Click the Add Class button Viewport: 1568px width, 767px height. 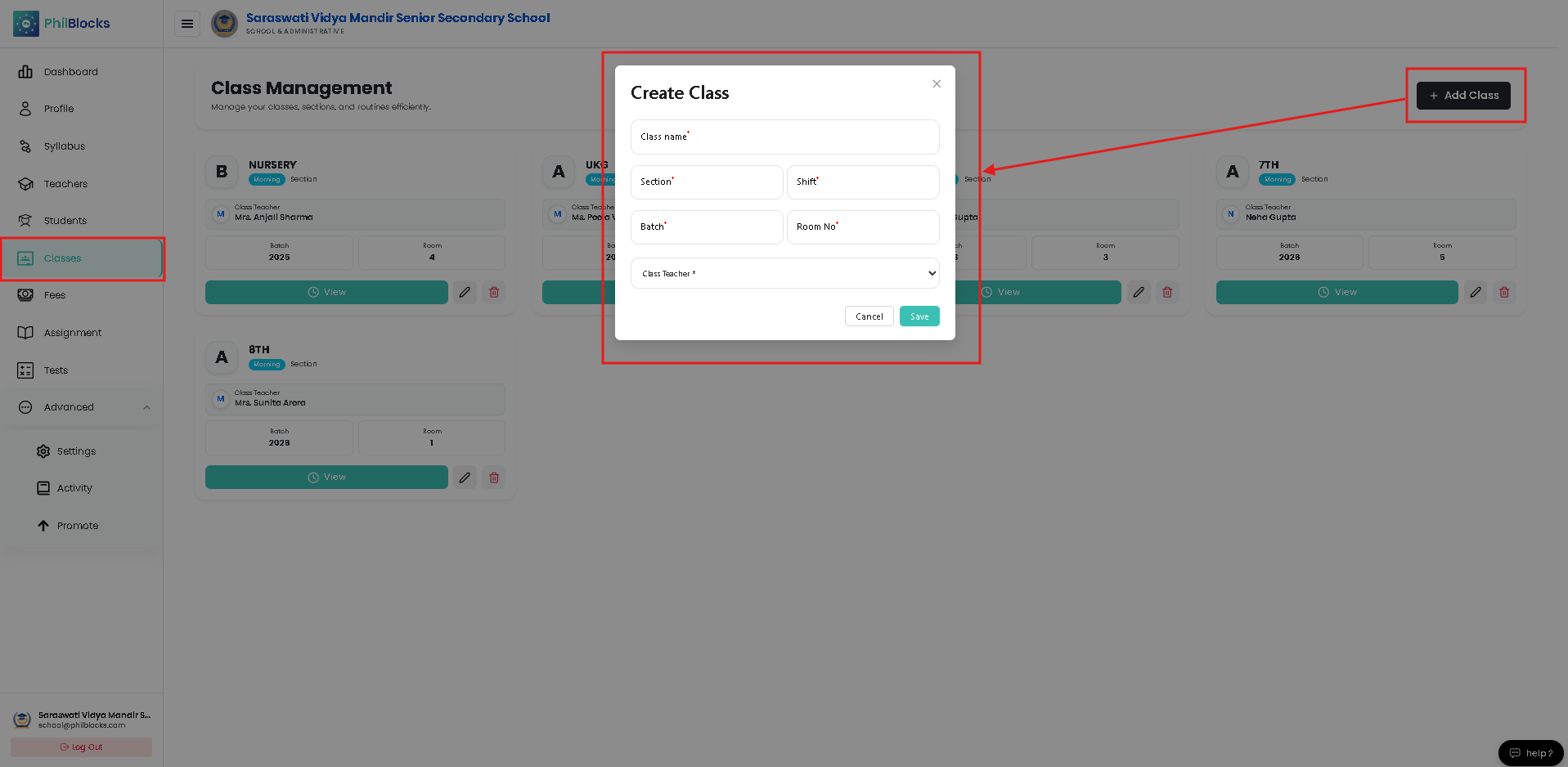tap(1463, 96)
